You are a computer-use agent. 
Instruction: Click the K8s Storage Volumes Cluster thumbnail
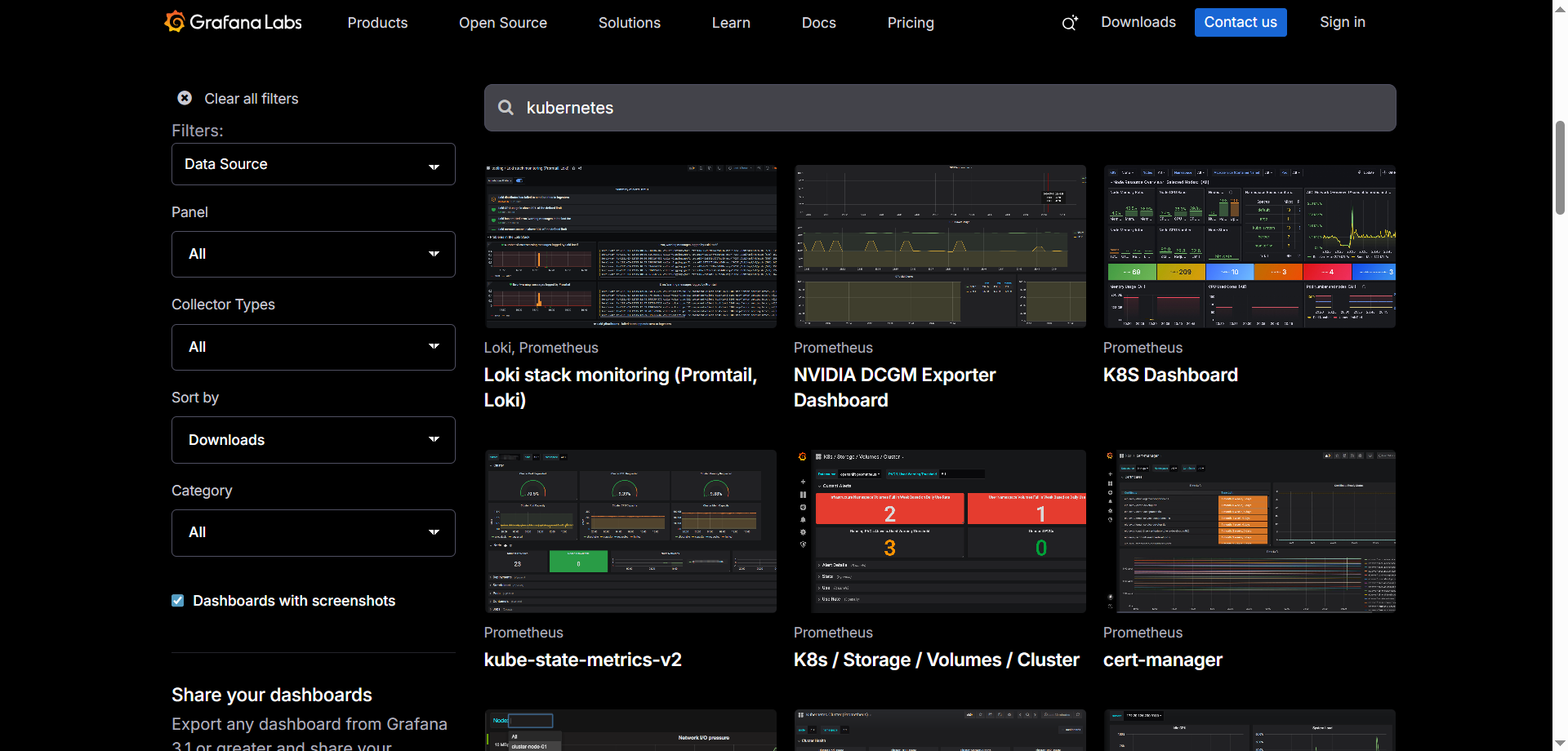click(940, 531)
